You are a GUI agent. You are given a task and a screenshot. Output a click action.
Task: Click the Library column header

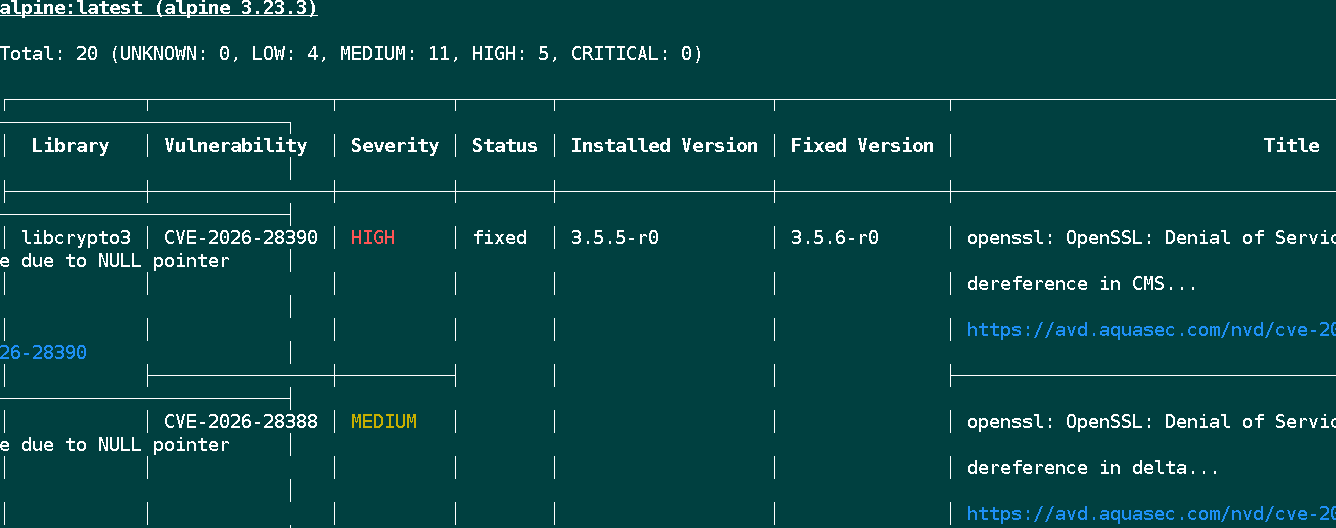click(70, 146)
